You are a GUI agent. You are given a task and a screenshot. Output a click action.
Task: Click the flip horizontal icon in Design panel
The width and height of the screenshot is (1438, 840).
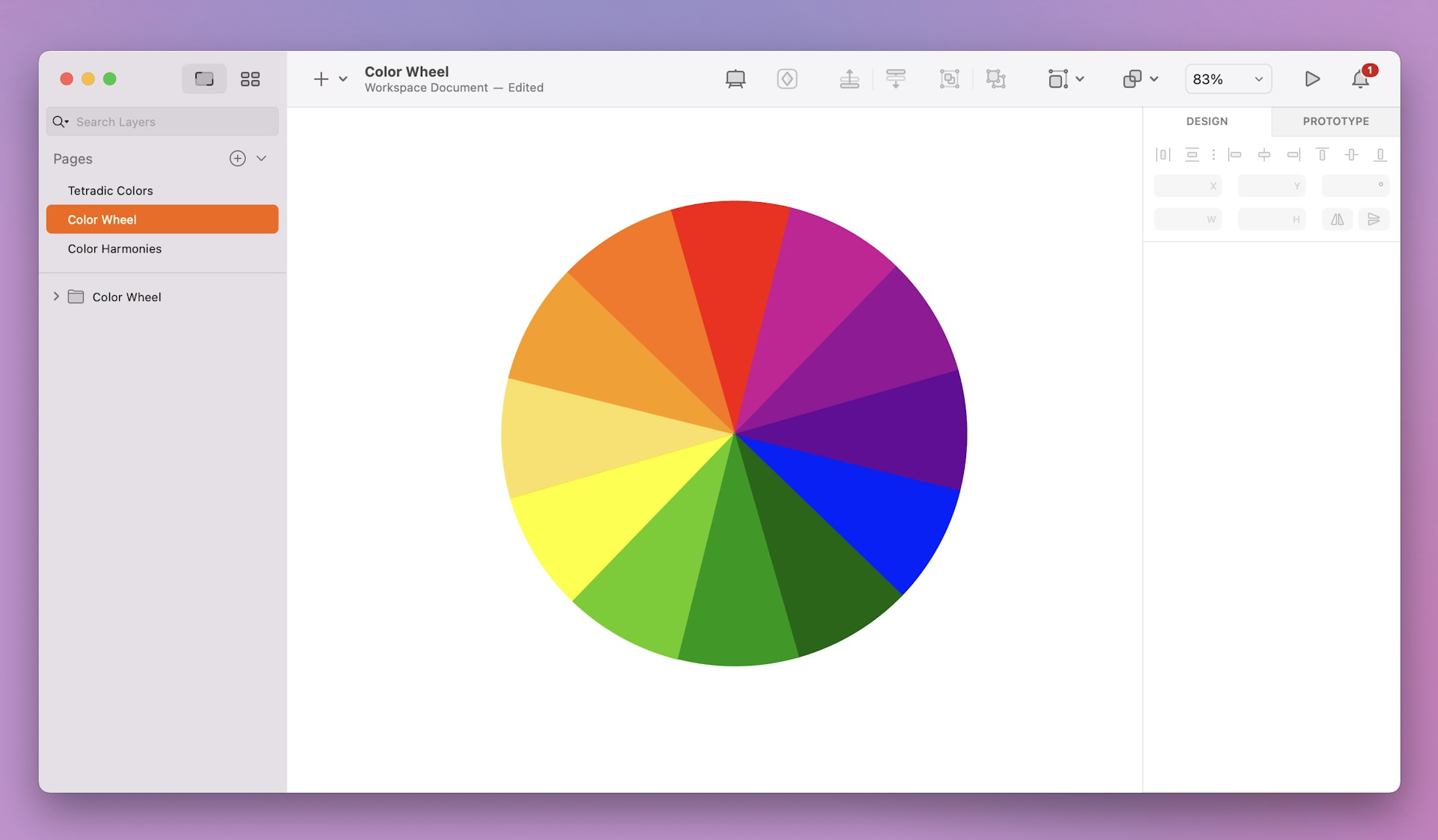pos(1337,219)
